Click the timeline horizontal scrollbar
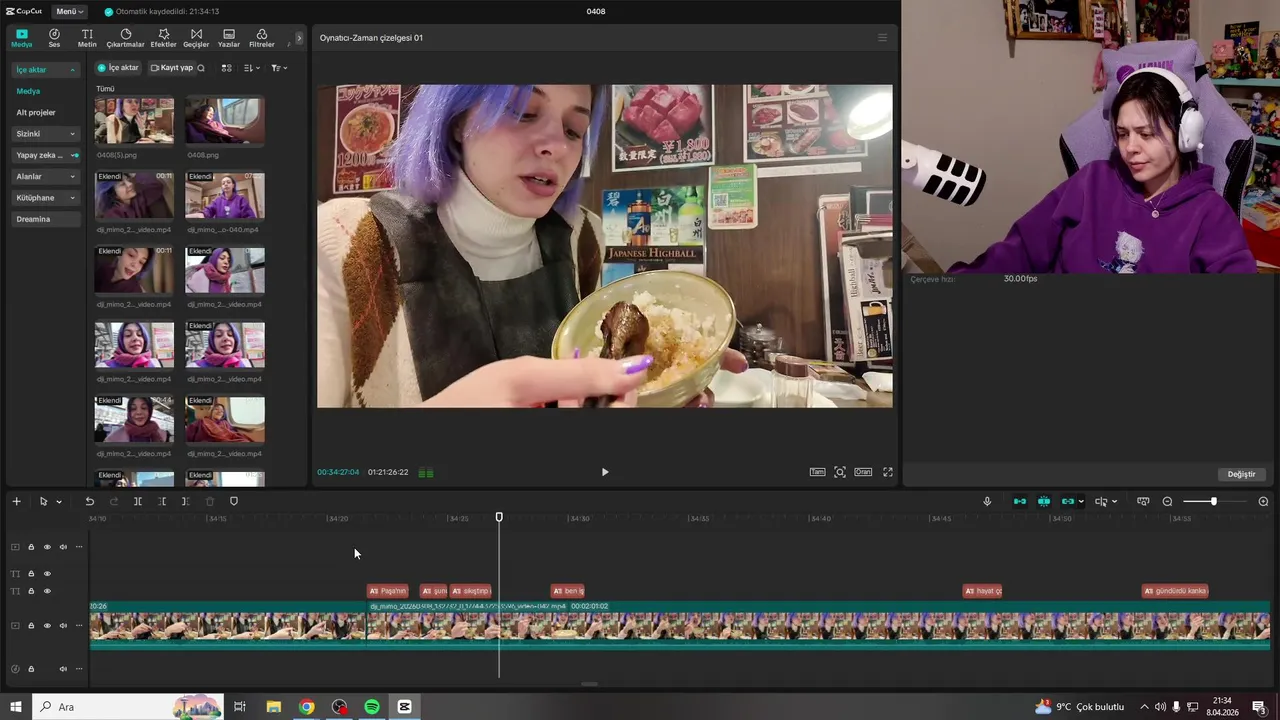The height and width of the screenshot is (720, 1280). [590, 684]
